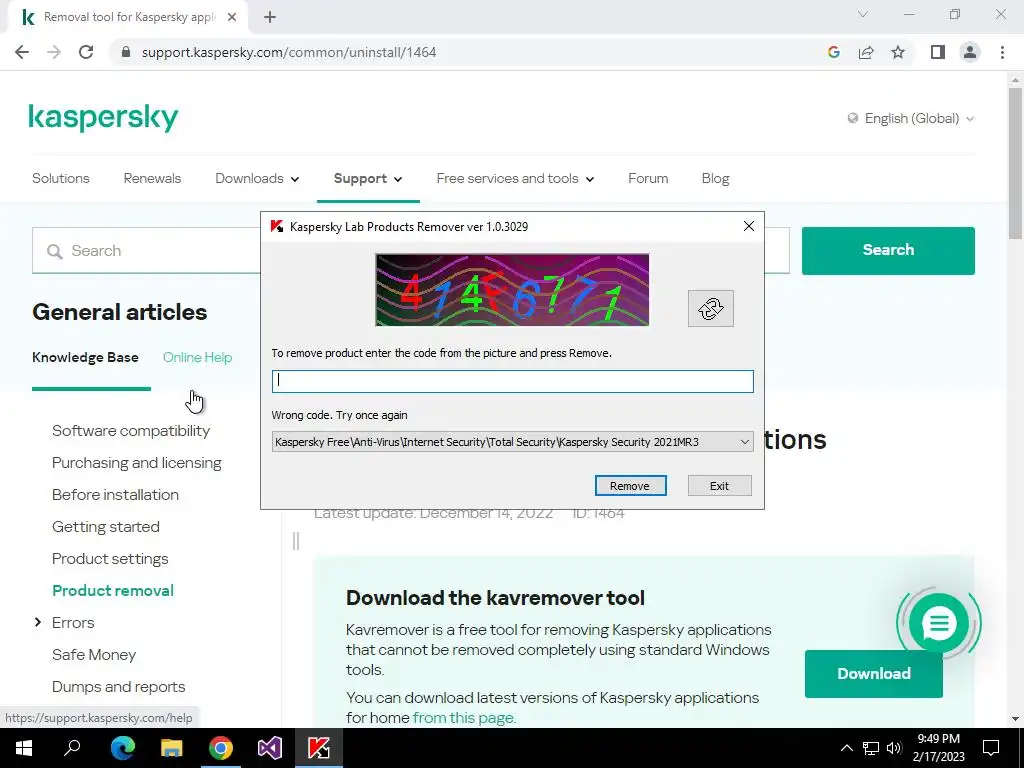This screenshot has height=768, width=1024.
Task: Click the green Download button for kavremover
Action: coord(873,673)
